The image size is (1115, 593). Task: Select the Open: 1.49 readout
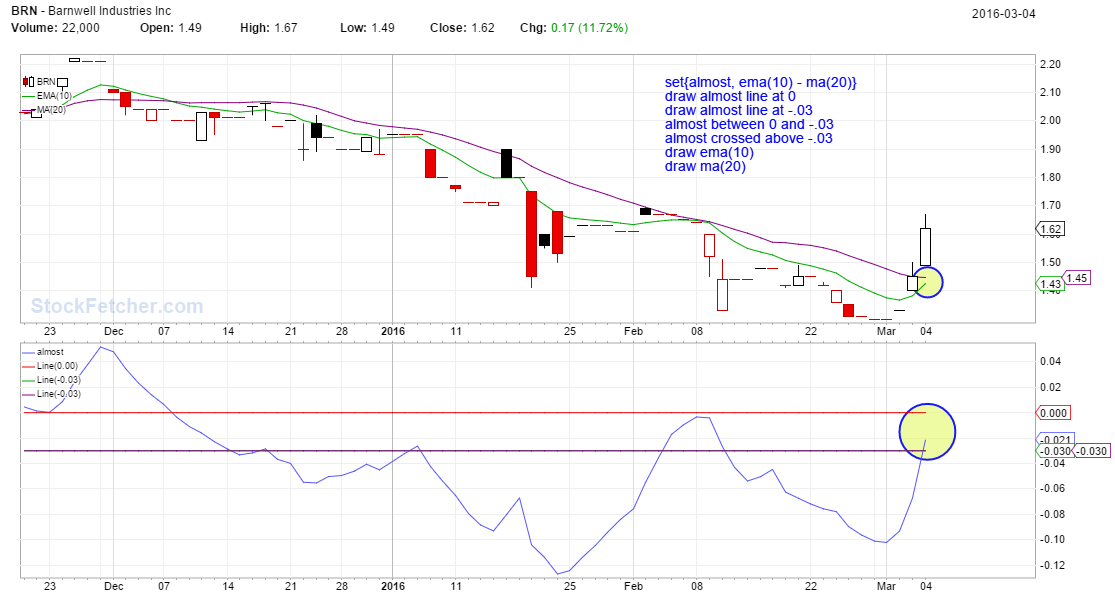tap(171, 28)
